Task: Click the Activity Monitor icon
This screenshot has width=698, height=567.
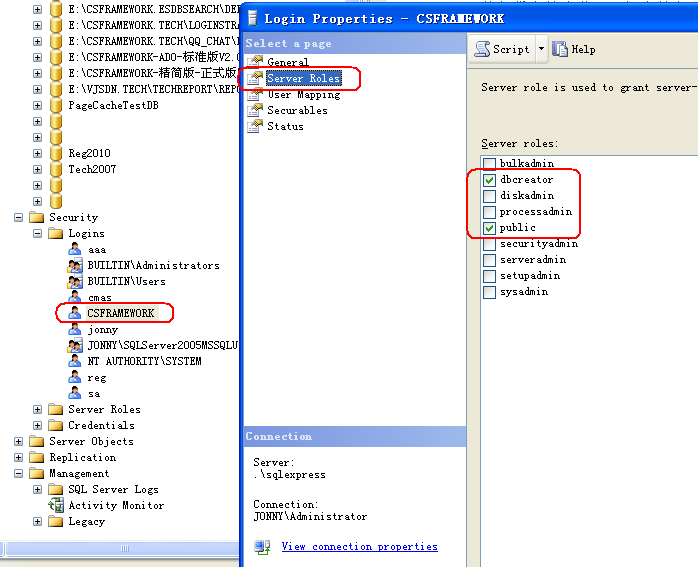Action: pyautogui.click(x=56, y=505)
